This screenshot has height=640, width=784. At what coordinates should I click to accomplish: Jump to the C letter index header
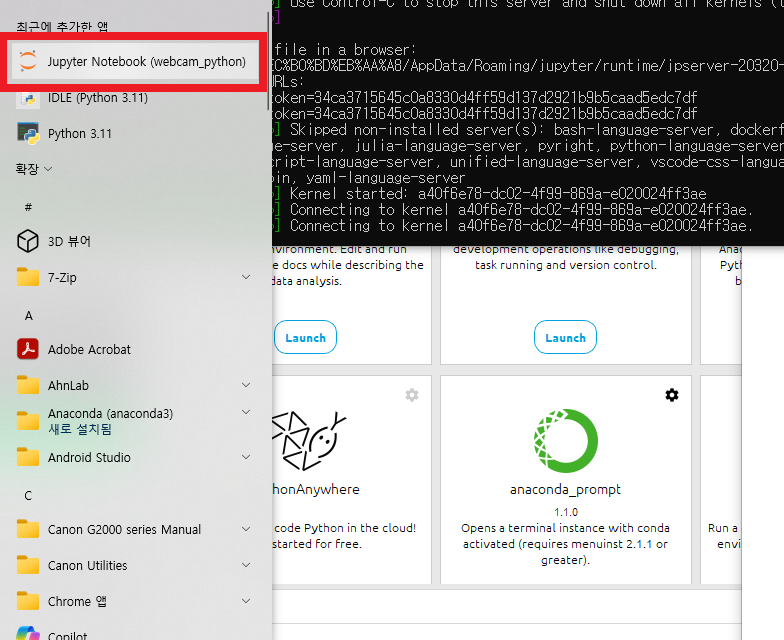pyautogui.click(x=28, y=496)
